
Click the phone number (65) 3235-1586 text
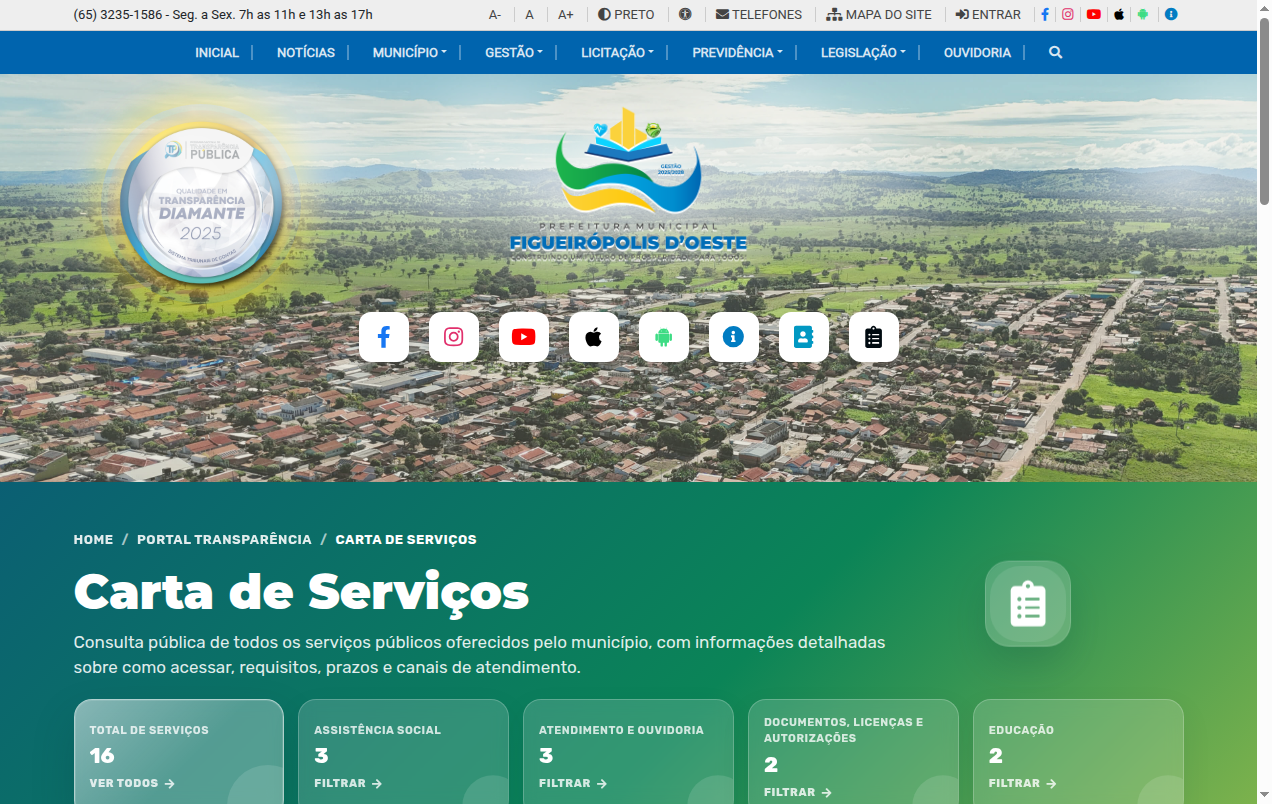[118, 15]
